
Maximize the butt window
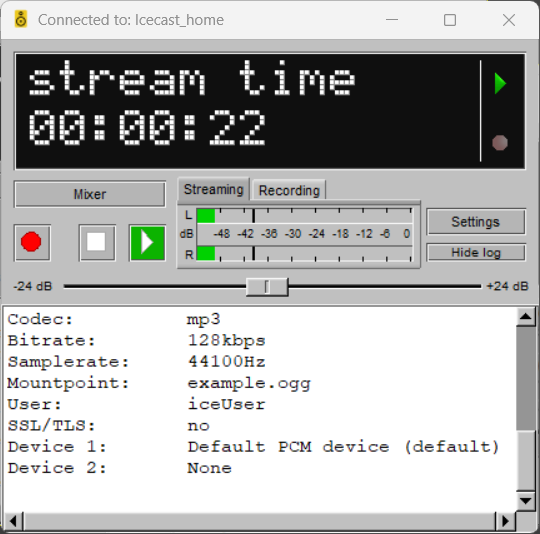450,20
